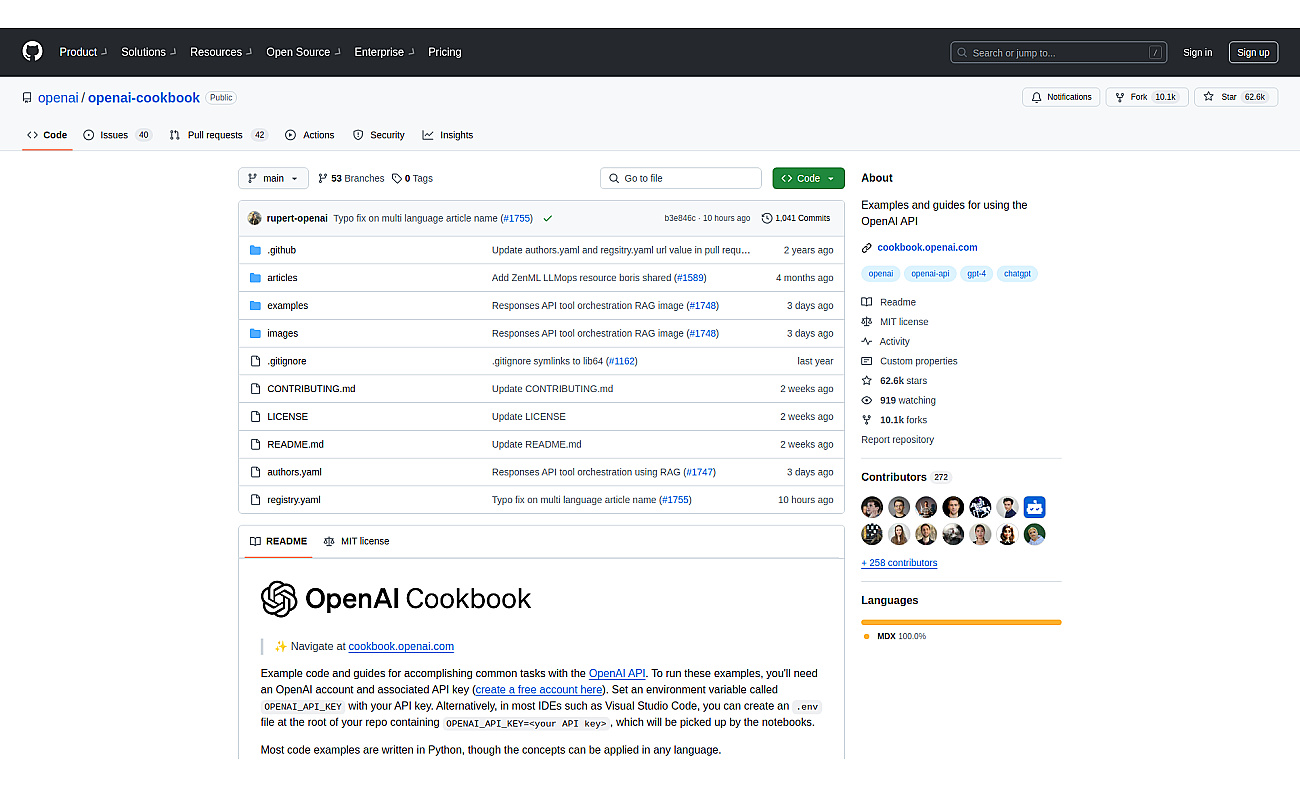1300x788 pixels.
Task: Click rupert-openai avatar image
Action: point(255,218)
